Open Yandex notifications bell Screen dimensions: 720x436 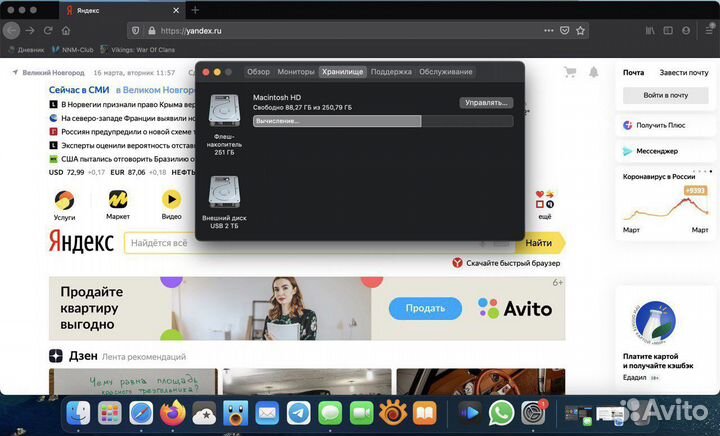coord(594,72)
